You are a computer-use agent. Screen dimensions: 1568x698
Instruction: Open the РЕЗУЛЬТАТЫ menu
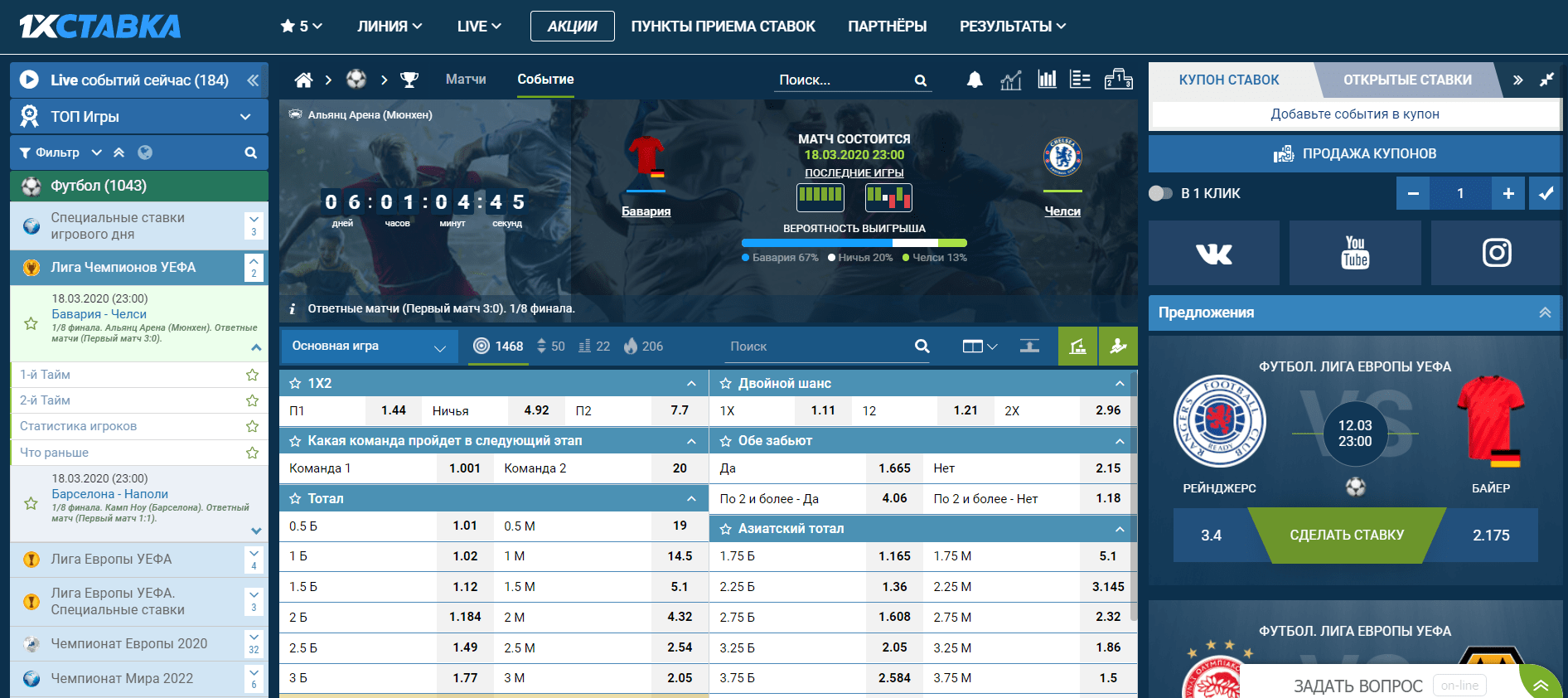(1012, 27)
